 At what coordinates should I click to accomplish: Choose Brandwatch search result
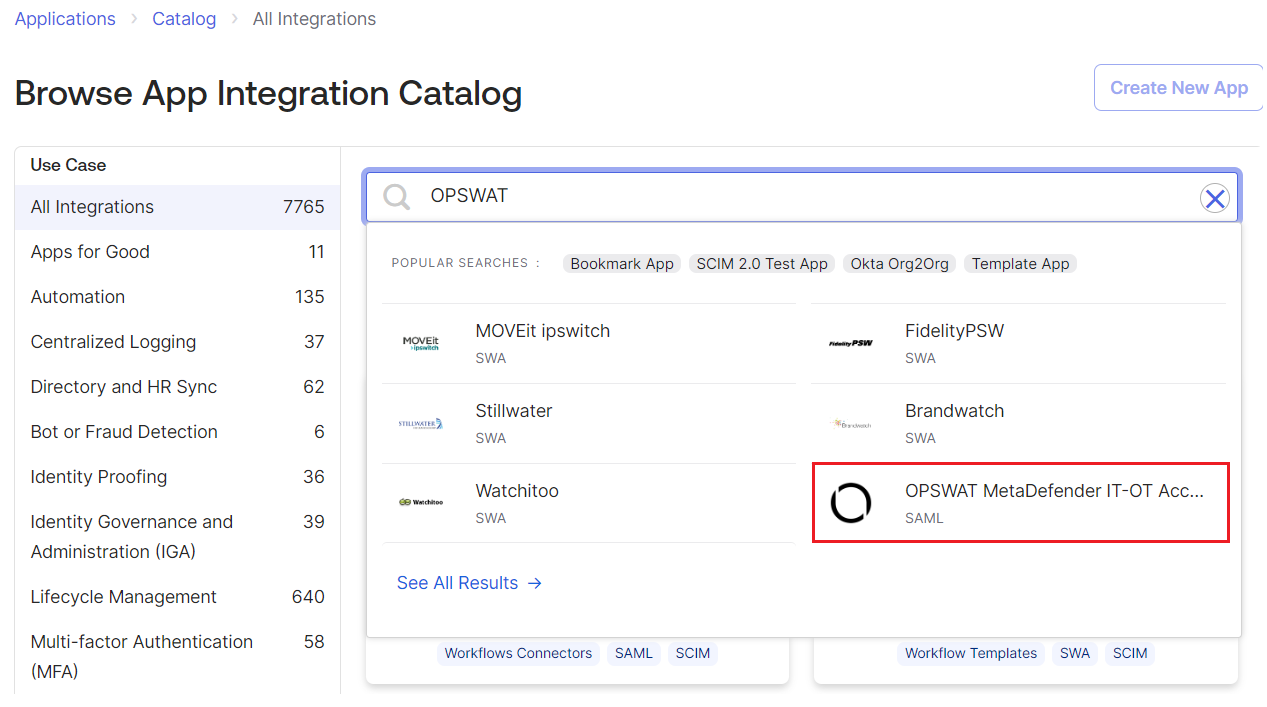tap(1018, 423)
